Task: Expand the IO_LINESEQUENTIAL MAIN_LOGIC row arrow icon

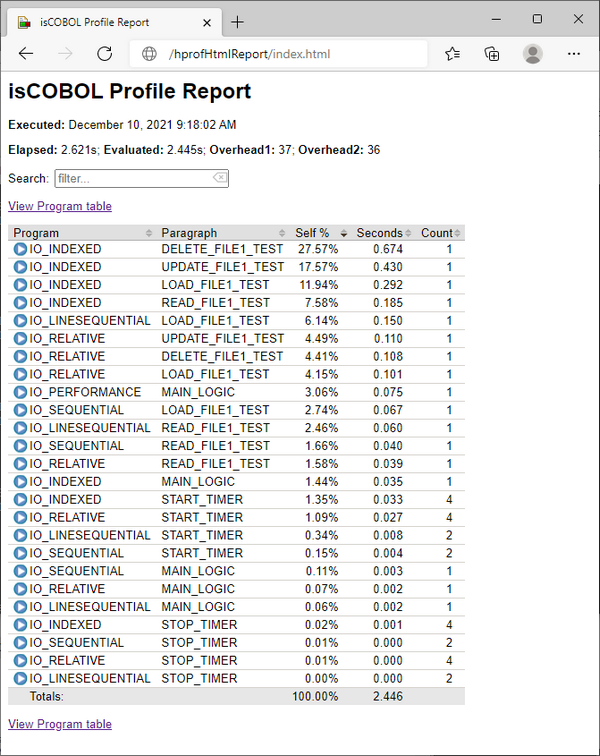Action: tap(20, 606)
